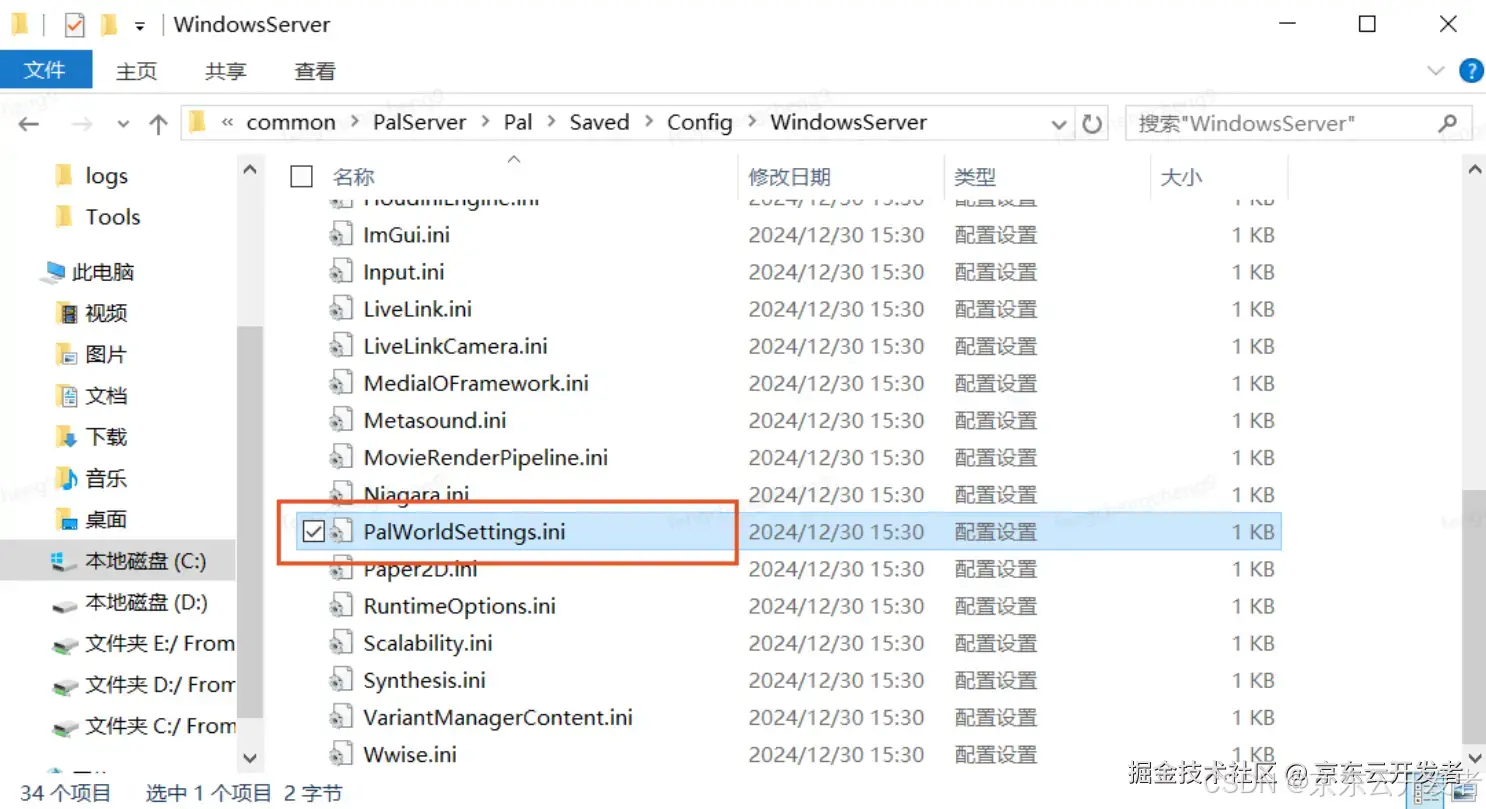Expand the address bar history dropdown

pyautogui.click(x=1060, y=124)
